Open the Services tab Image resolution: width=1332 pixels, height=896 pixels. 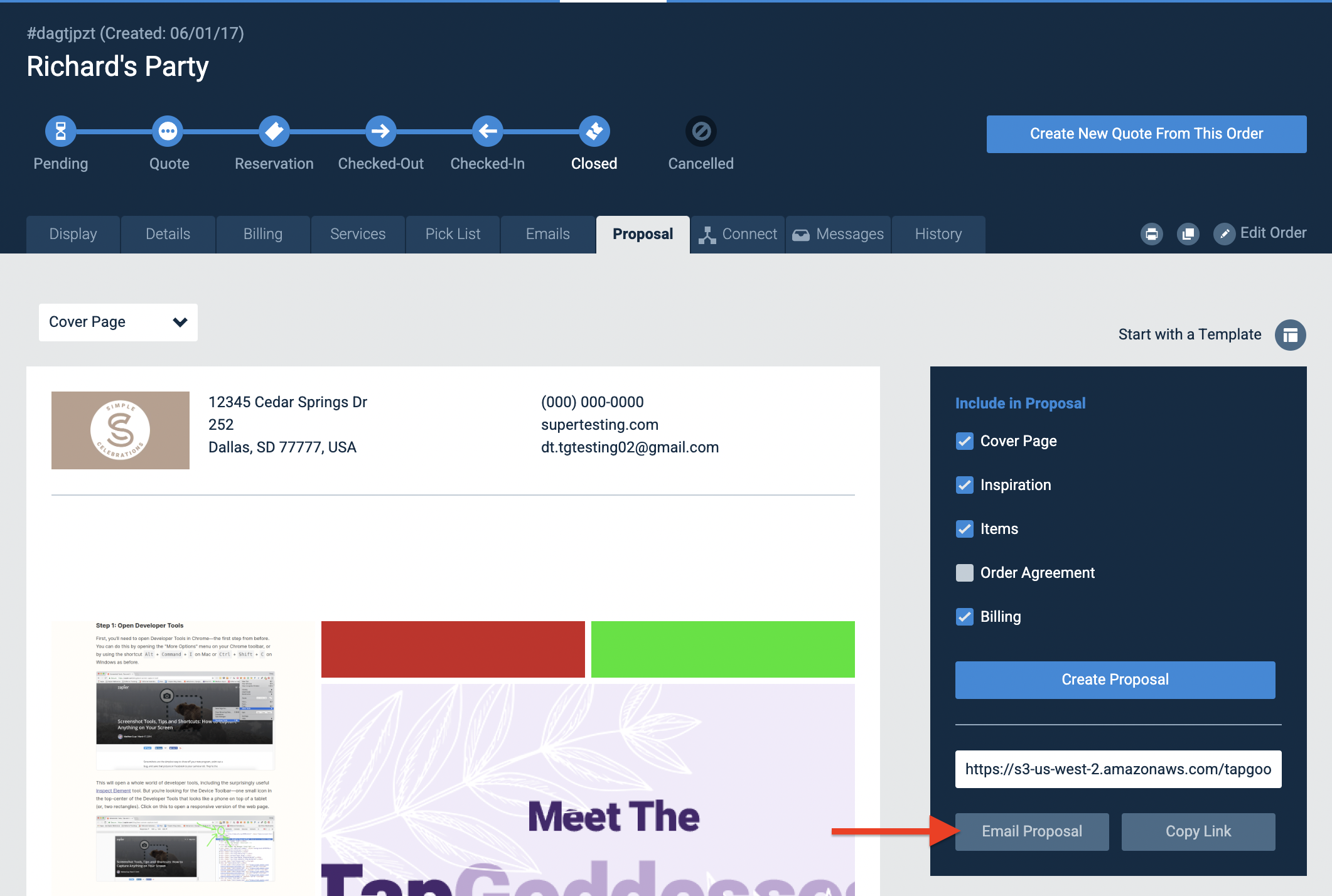[358, 235]
